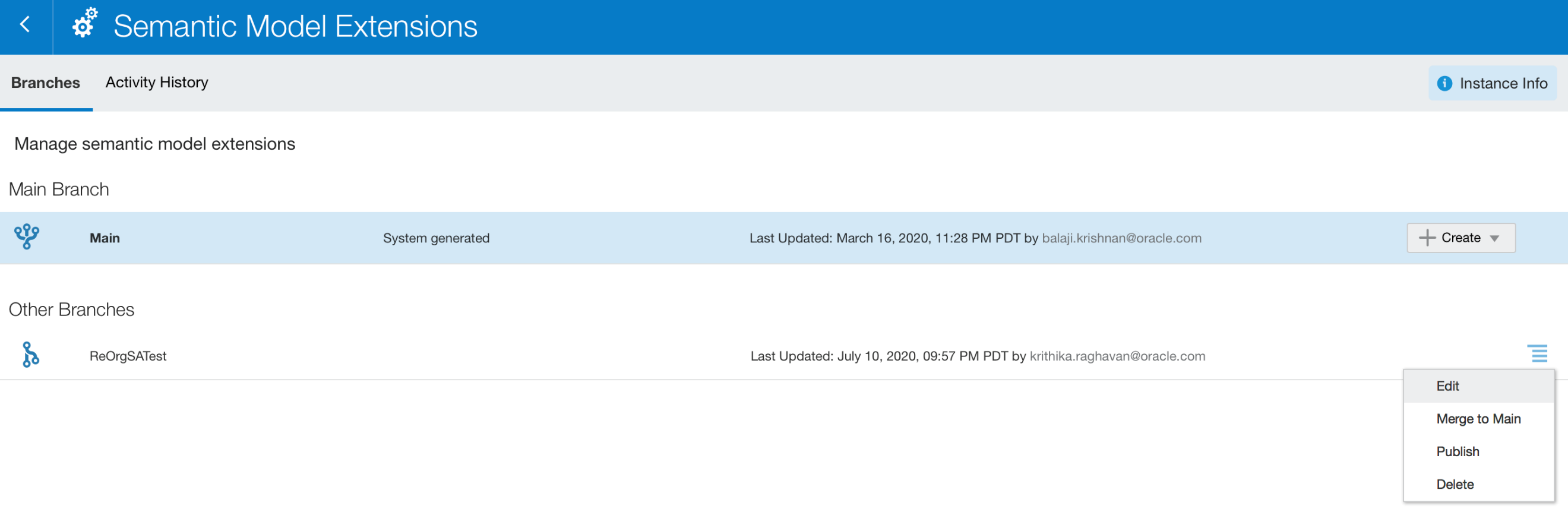The width and height of the screenshot is (1568, 531).
Task: Click the Semantic Model Extensions page title
Action: click(x=295, y=26)
